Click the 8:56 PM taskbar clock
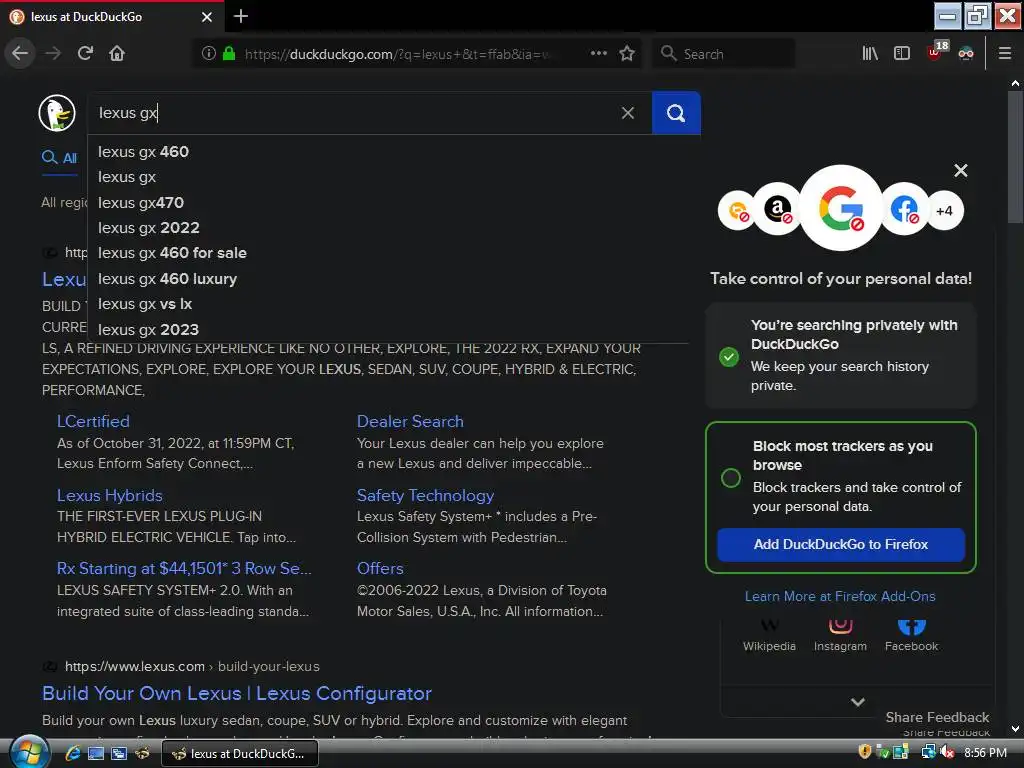Viewport: 1024px width, 768px height. pos(985,753)
